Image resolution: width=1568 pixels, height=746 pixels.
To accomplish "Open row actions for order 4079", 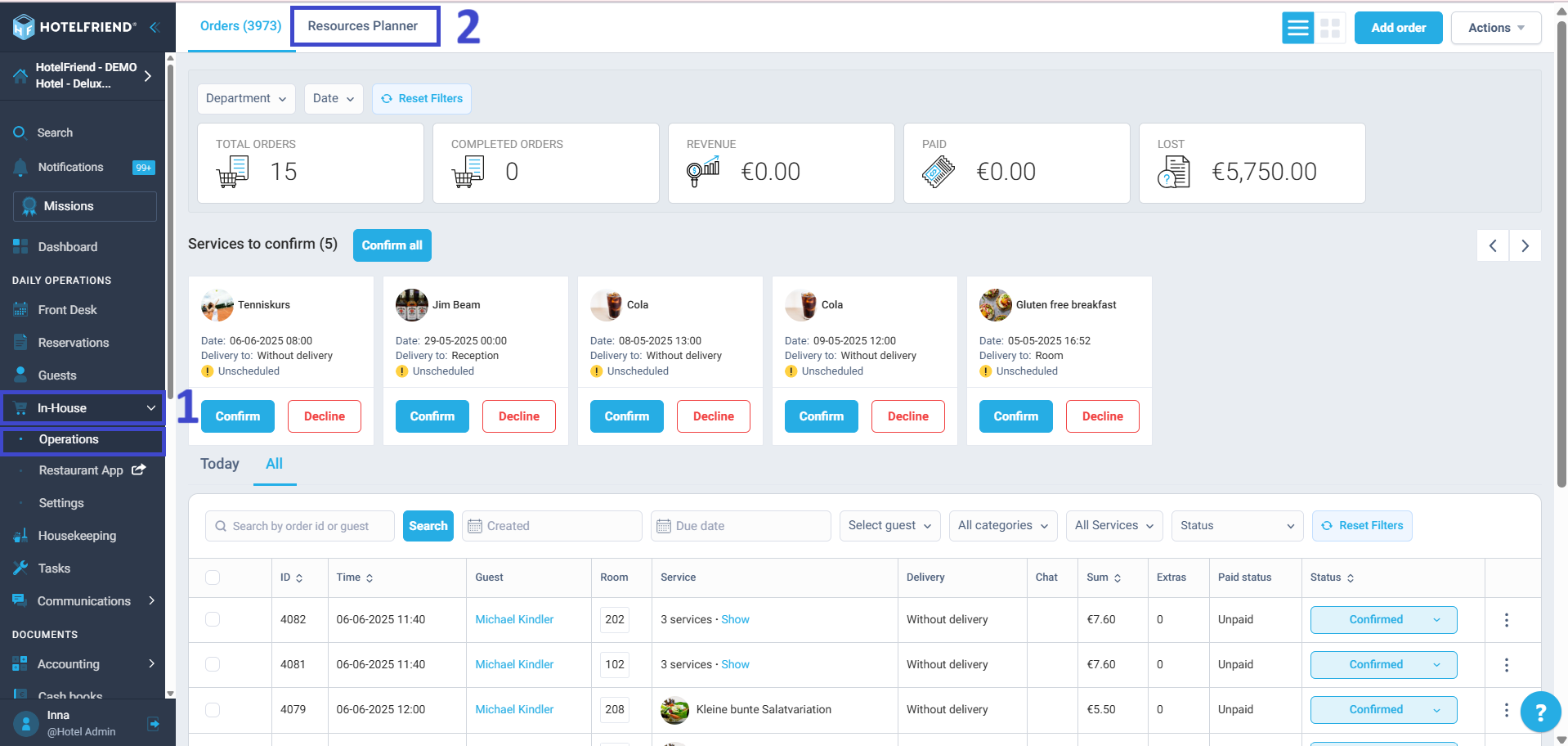I will coord(1507,710).
